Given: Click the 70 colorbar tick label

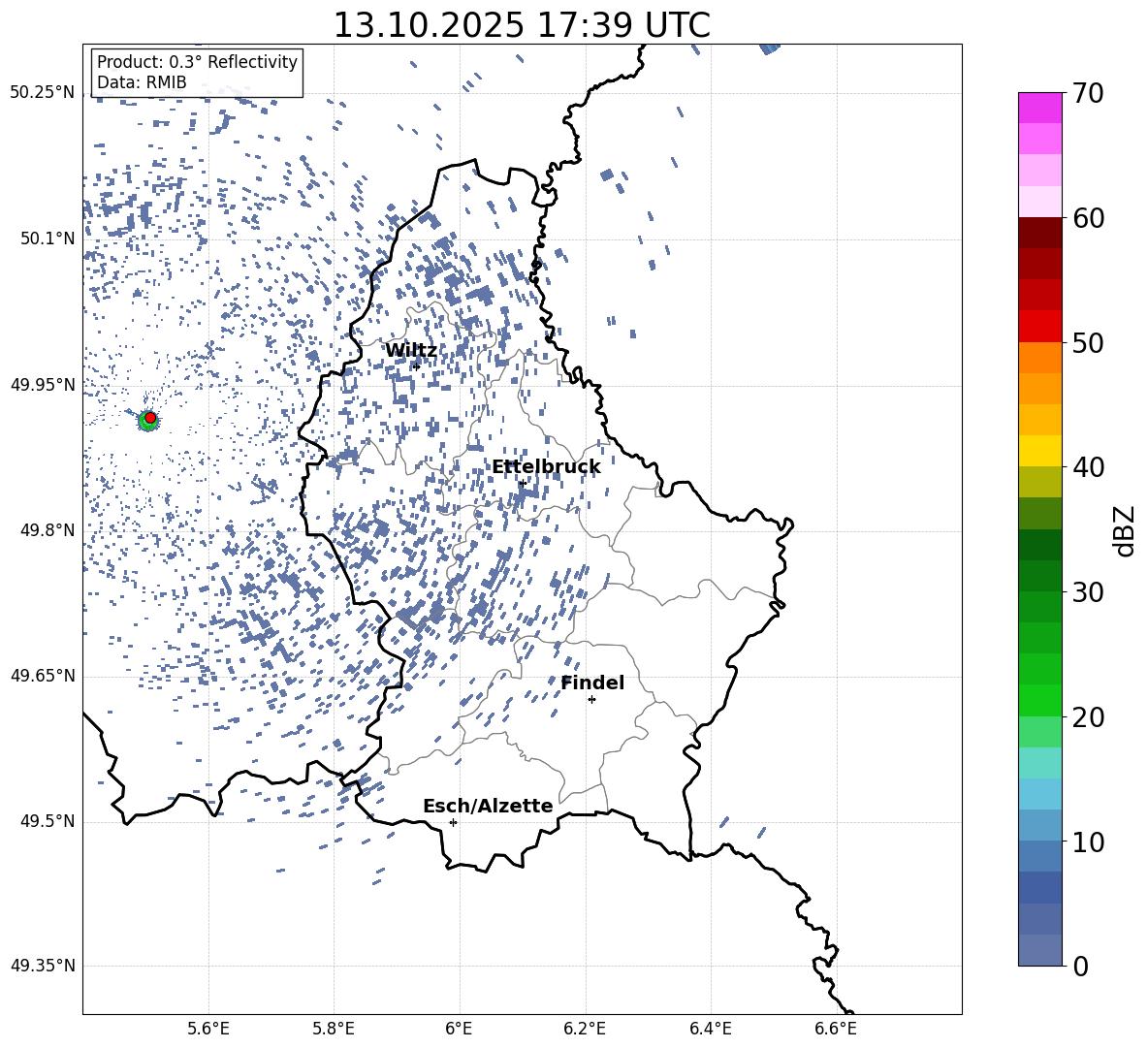Looking at the screenshot, I should pos(1088,93).
